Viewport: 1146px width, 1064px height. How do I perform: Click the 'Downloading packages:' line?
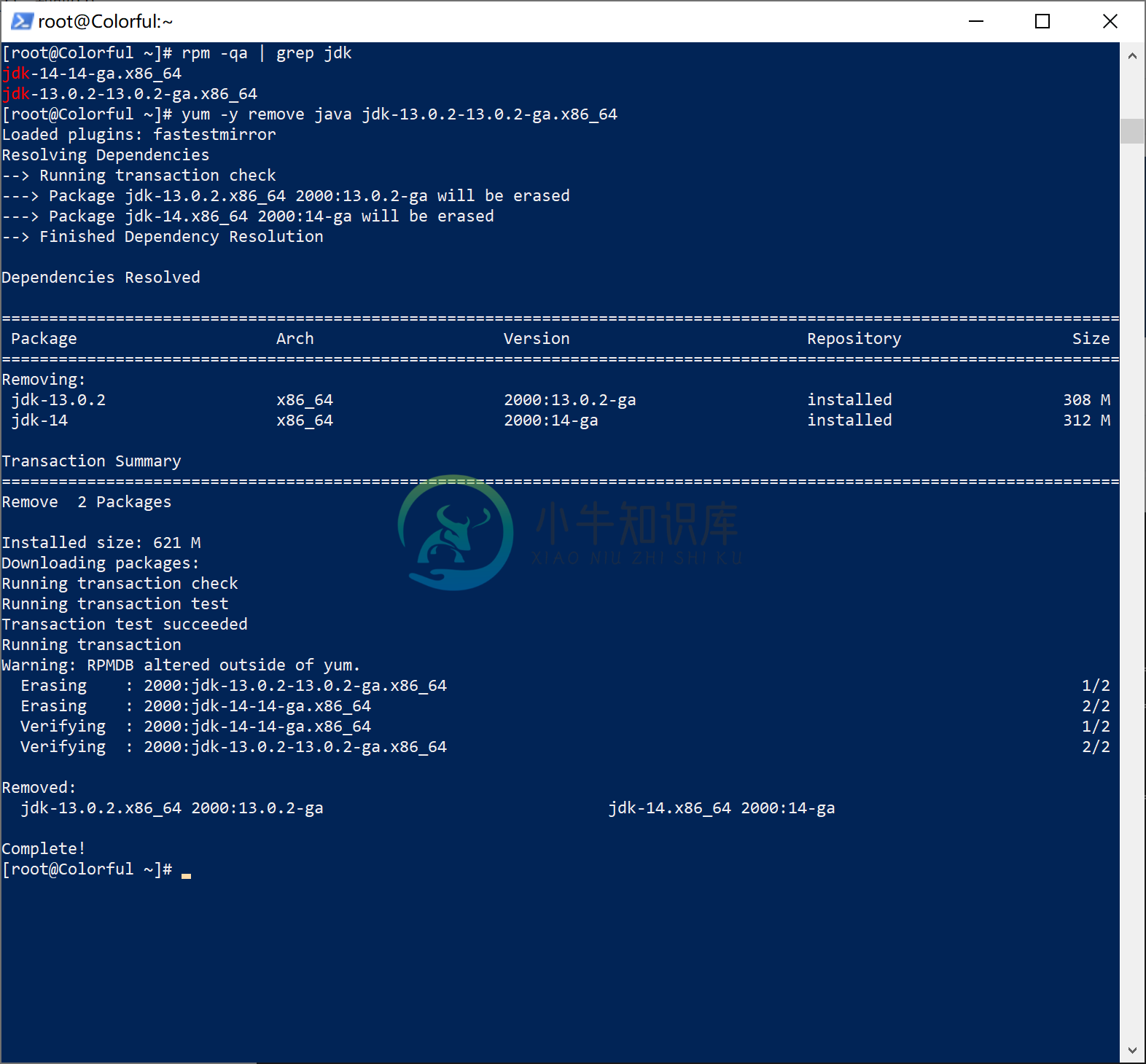coord(101,563)
